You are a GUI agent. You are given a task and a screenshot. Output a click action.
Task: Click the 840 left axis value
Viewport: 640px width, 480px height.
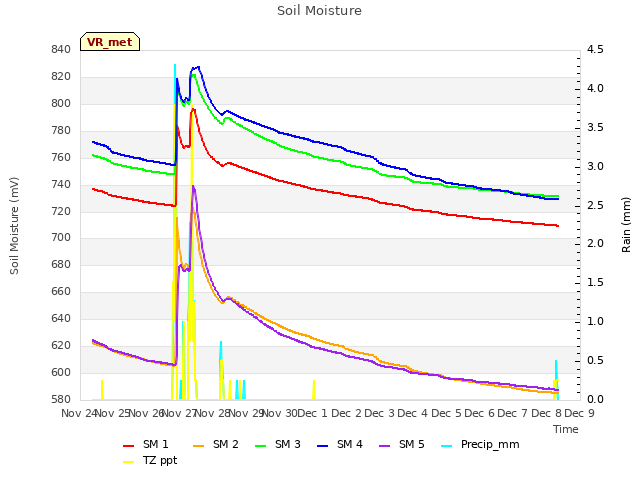[61, 49]
